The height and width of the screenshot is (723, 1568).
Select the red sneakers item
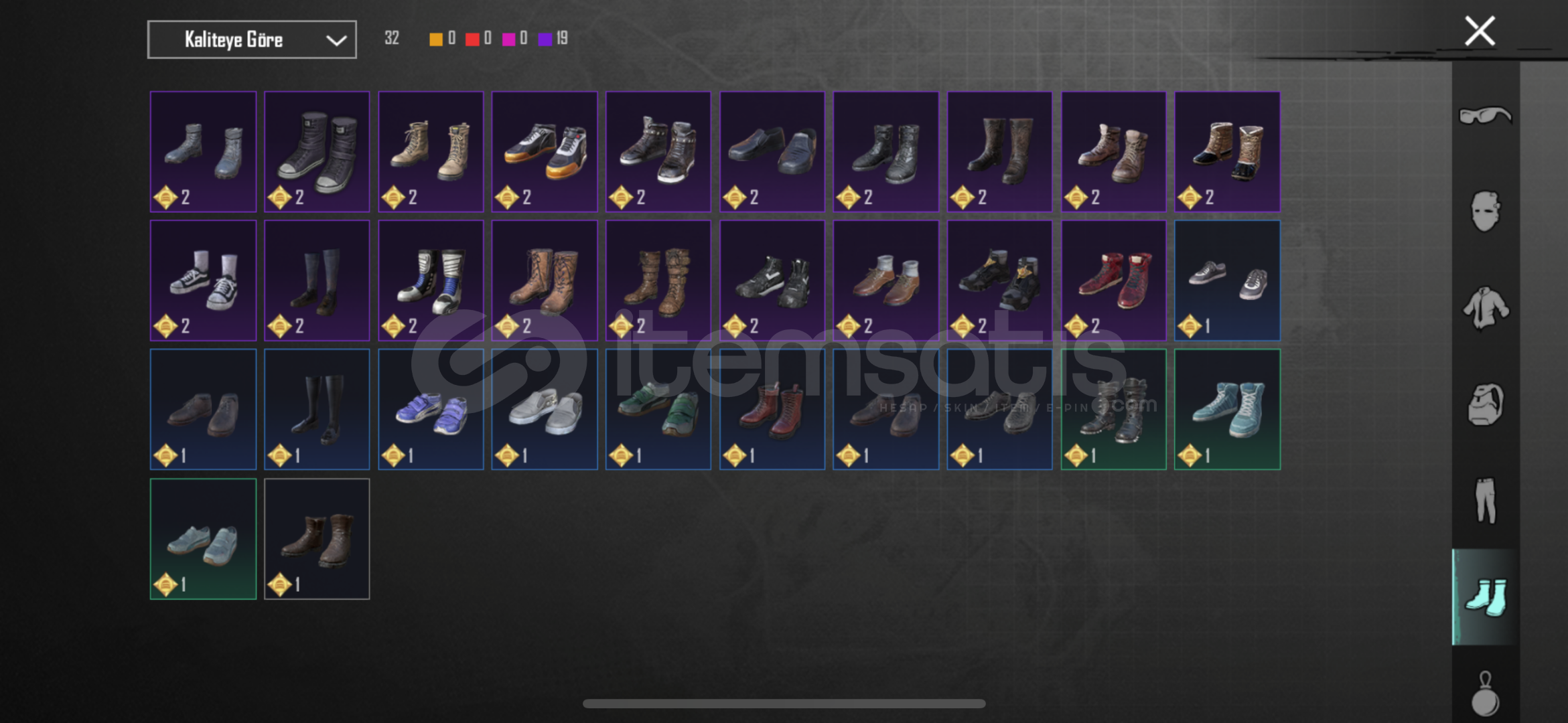1113,280
